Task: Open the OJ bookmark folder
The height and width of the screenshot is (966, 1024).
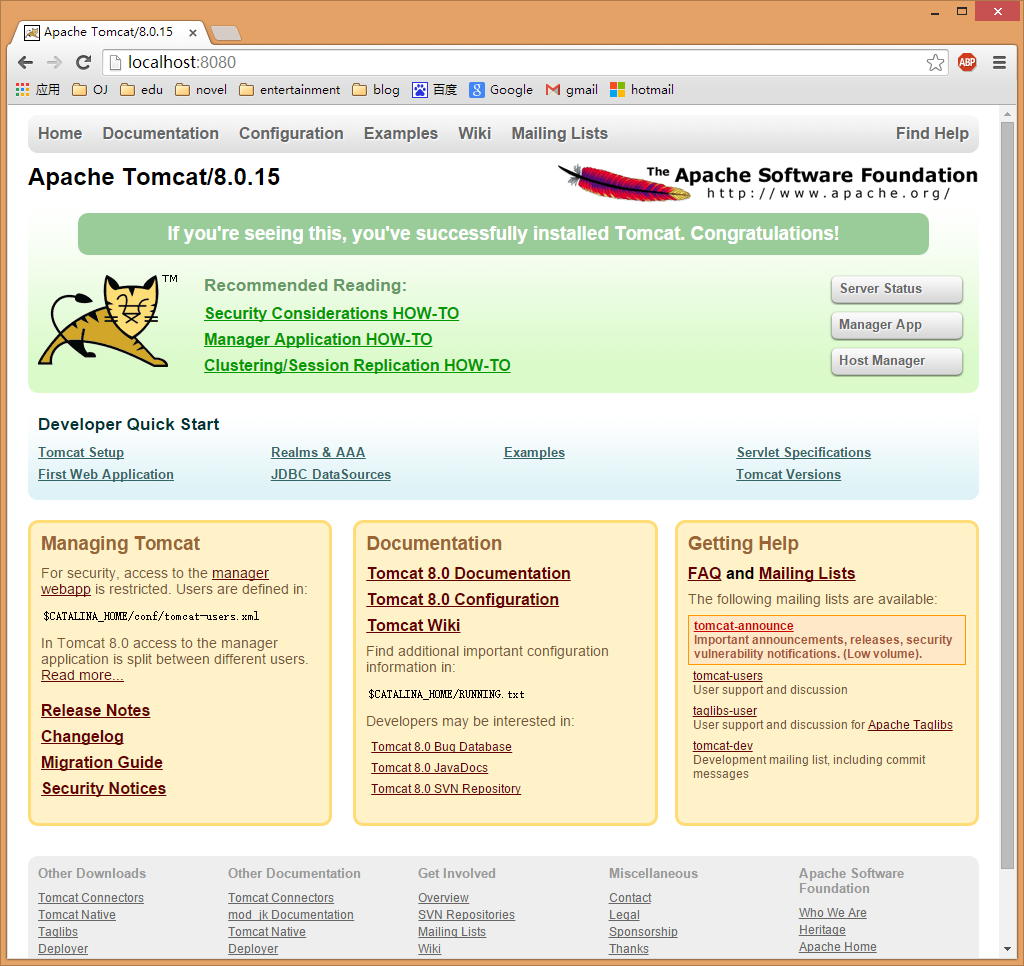Action: (x=89, y=89)
